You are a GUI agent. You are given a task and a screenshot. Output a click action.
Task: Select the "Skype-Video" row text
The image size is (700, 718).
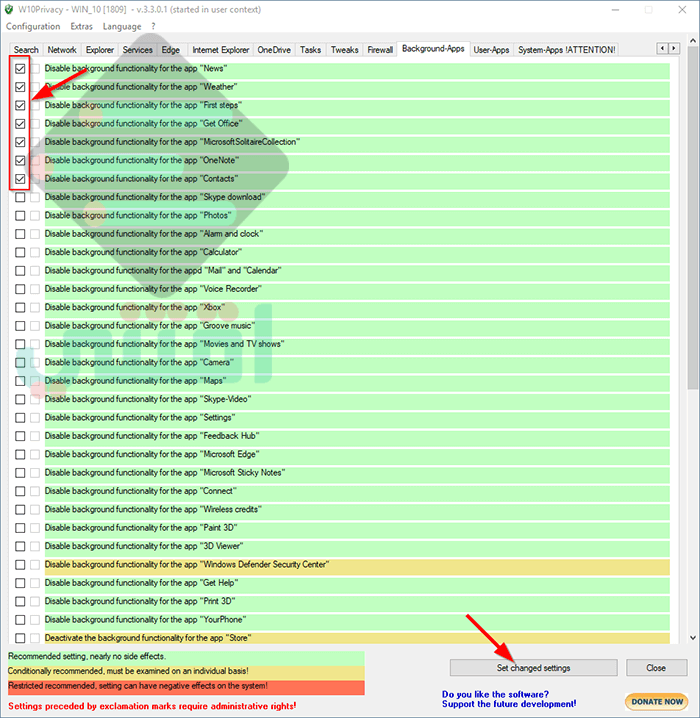coord(148,399)
